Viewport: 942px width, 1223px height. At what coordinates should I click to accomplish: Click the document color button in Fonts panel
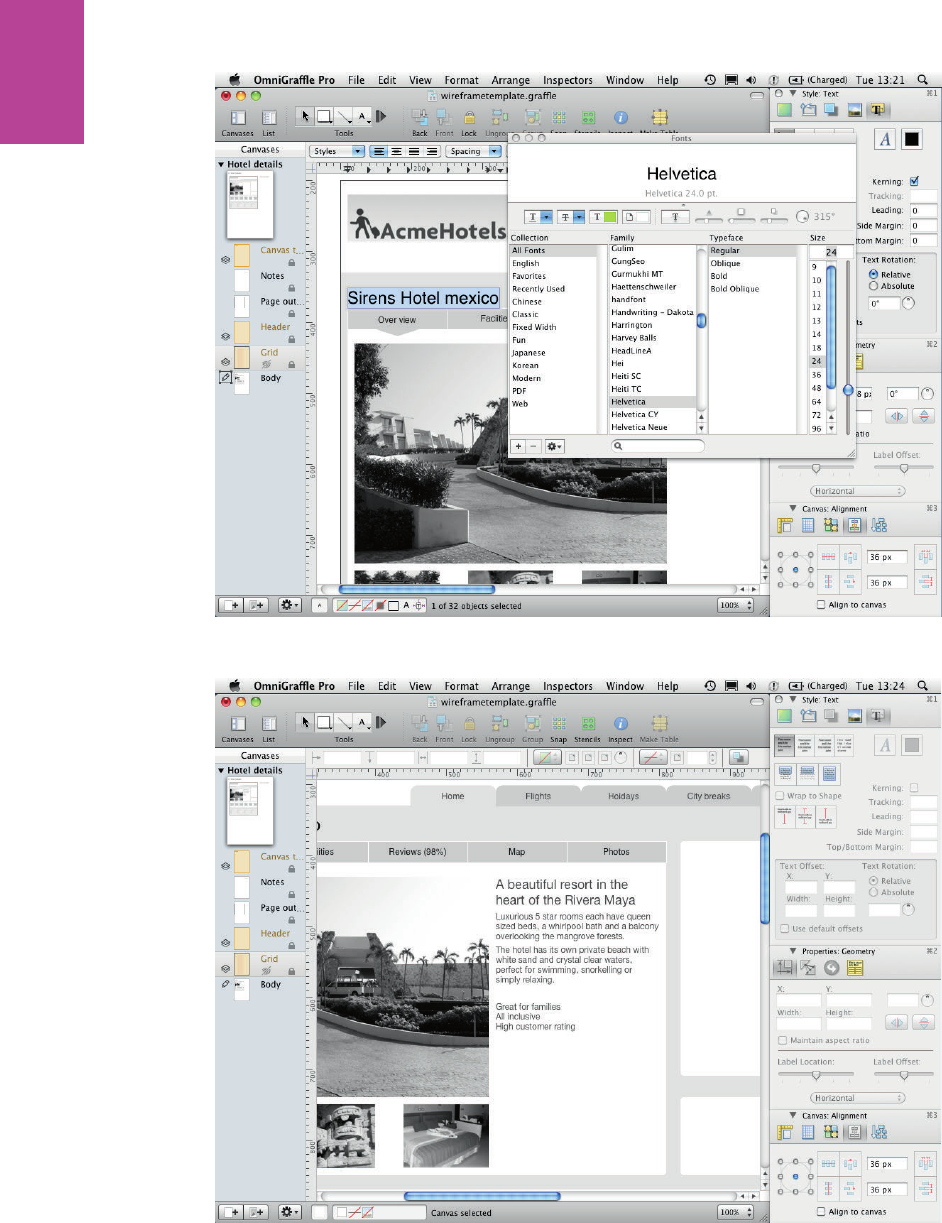pyautogui.click(x=636, y=216)
